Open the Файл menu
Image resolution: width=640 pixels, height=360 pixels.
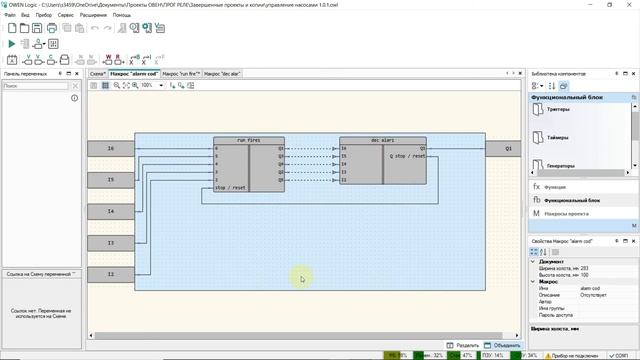[10, 15]
